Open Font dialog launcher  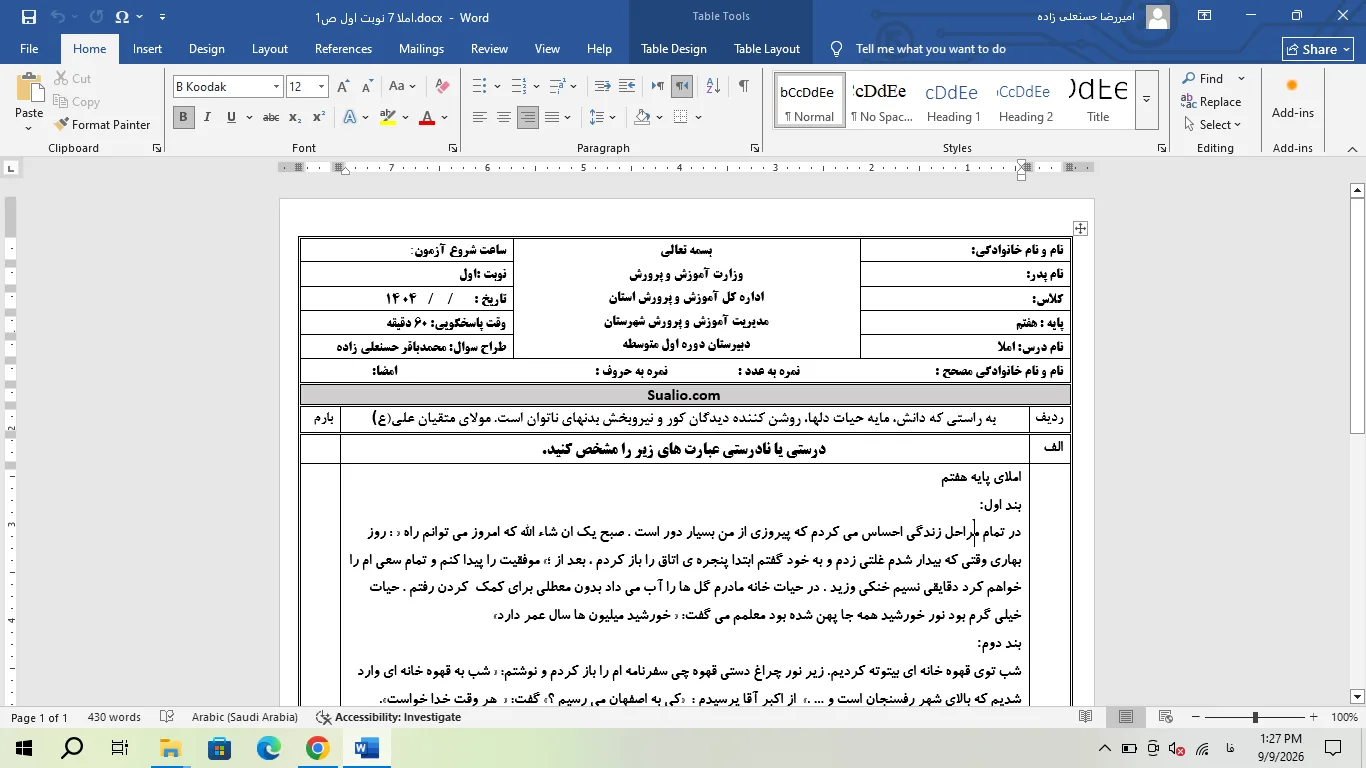coord(157,148)
